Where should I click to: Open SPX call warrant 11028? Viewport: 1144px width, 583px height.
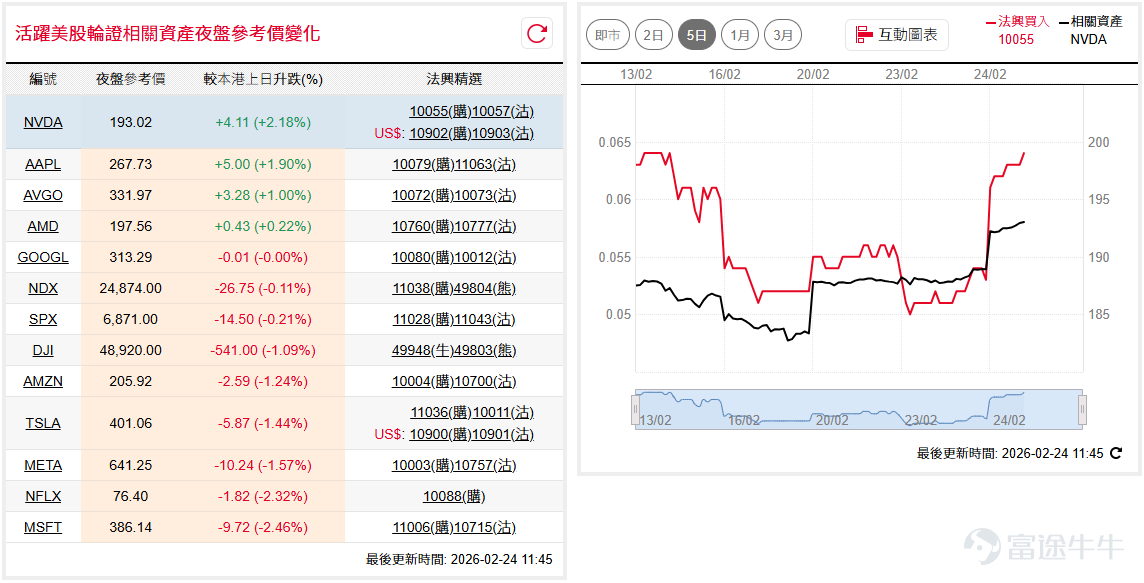tap(423, 320)
